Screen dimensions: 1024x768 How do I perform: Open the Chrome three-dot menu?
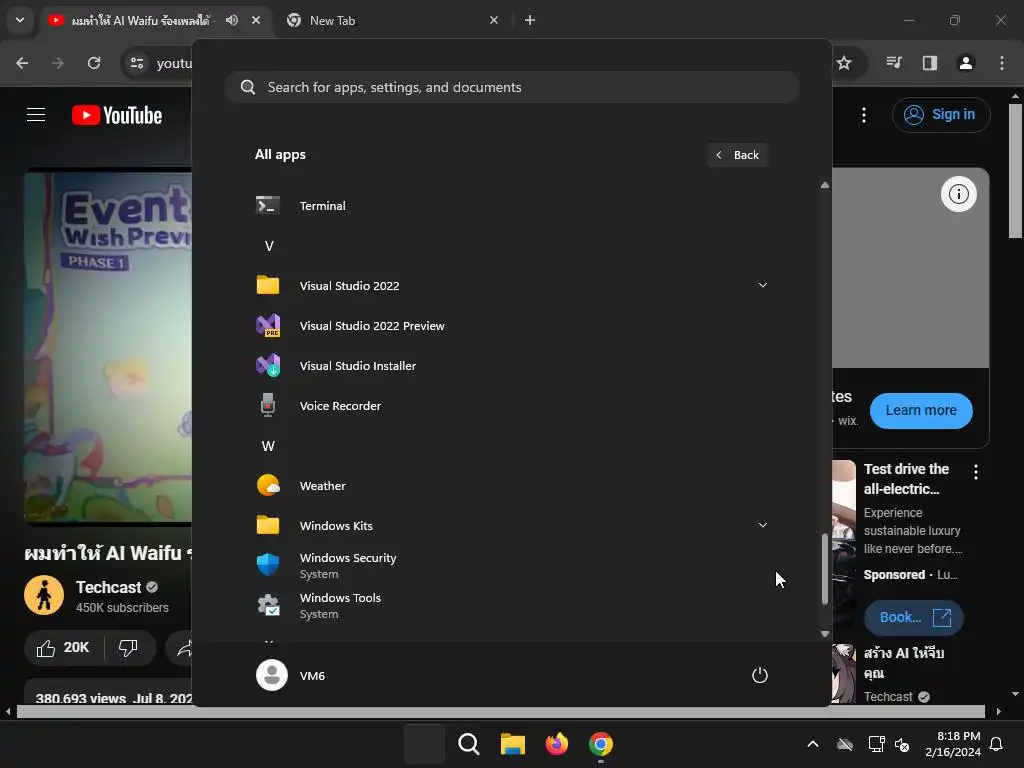coord(1002,63)
